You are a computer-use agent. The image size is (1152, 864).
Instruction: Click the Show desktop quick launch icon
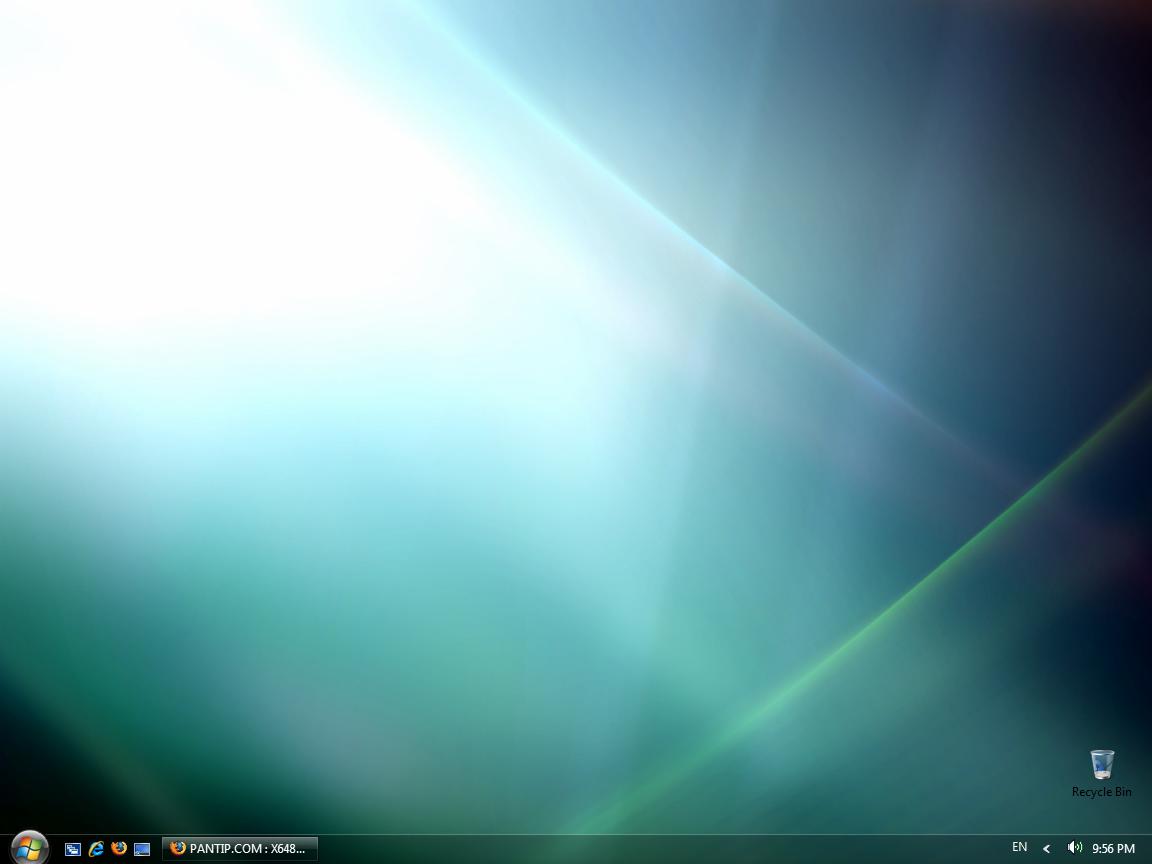(x=142, y=849)
